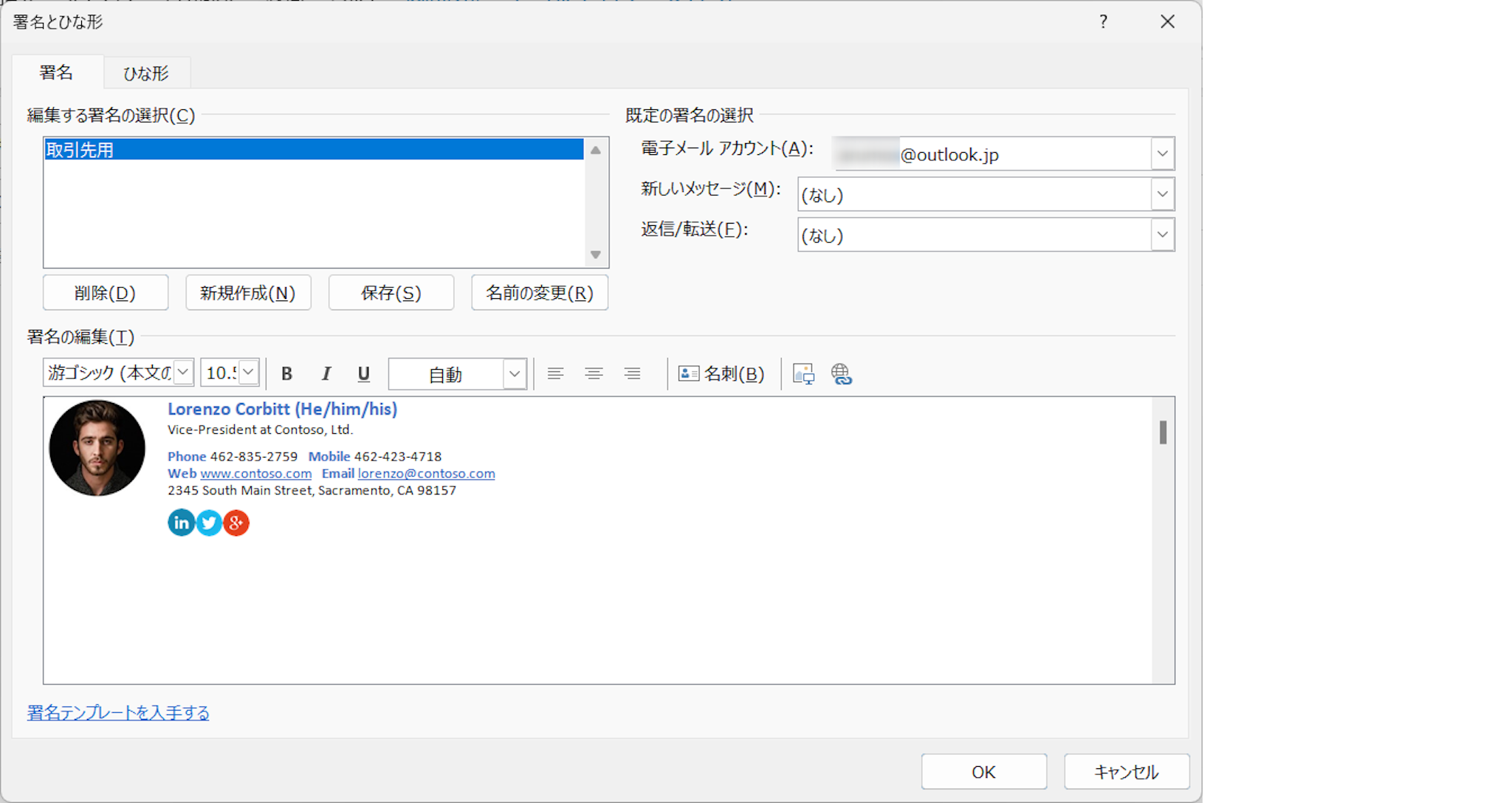This screenshot has width=1512, height=803.
Task: Open the font color 自動 dropdown
Action: (514, 374)
